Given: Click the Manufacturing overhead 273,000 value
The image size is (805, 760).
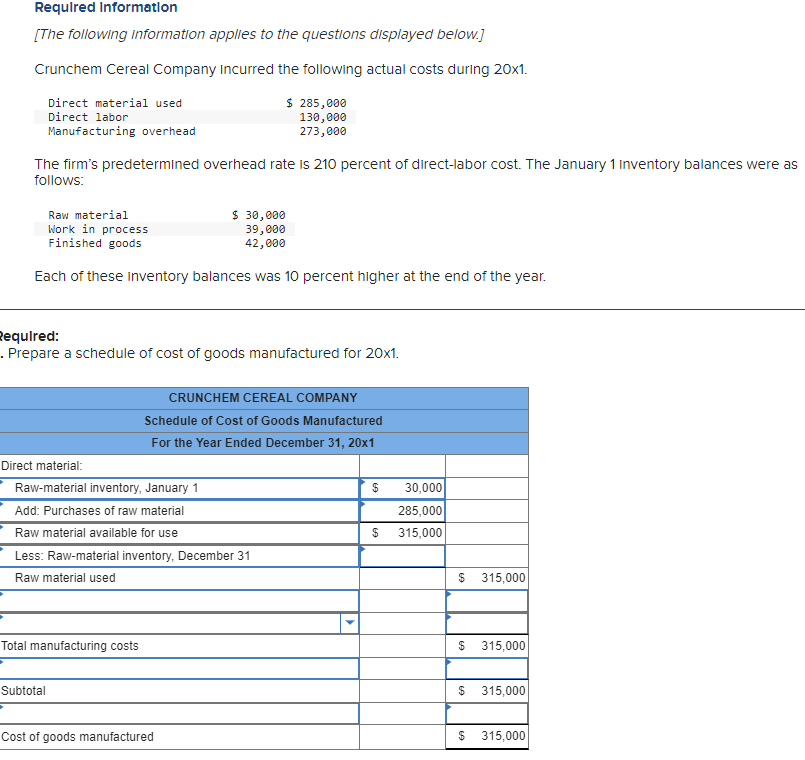Looking at the screenshot, I should (x=323, y=131).
